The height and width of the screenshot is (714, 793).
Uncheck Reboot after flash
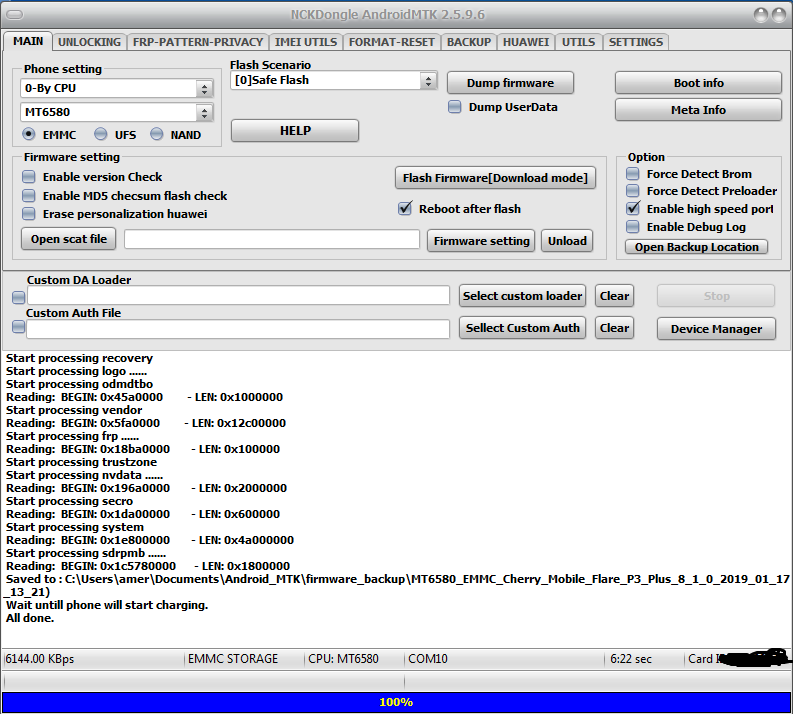click(405, 208)
